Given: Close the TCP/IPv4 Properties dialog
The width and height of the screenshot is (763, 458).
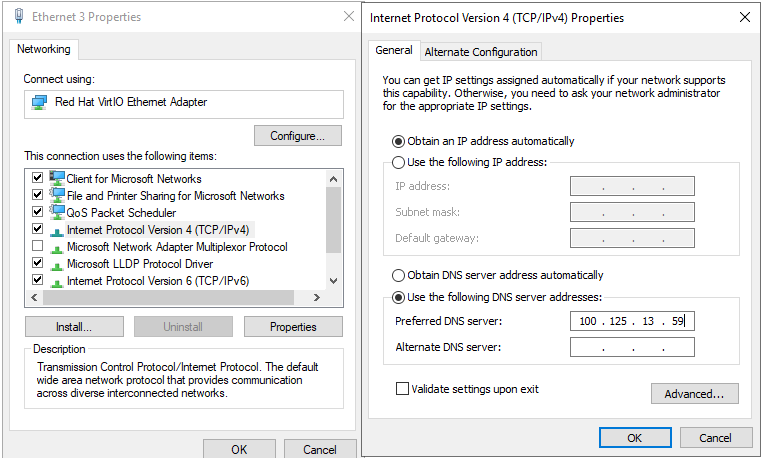Looking at the screenshot, I should click(744, 17).
